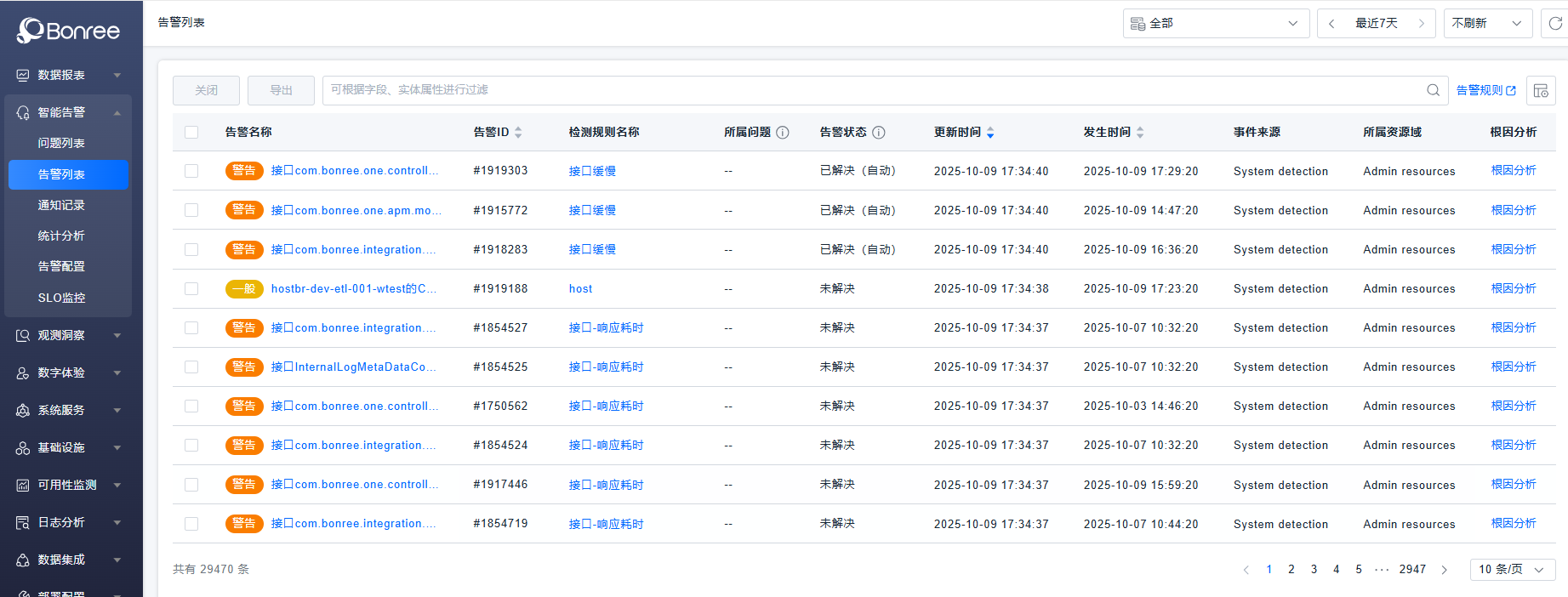Open the 不刷新 refresh interval dropdown

pos(1487,24)
